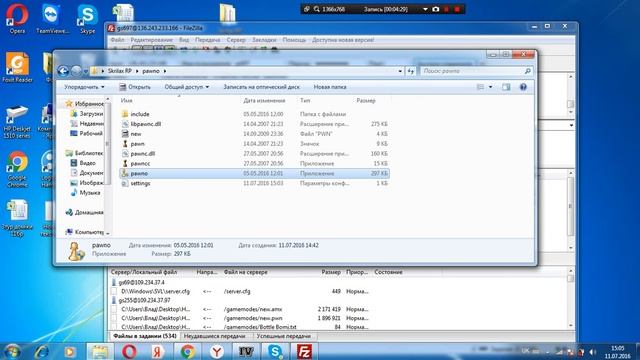This screenshot has width=640, height=360.
Task: Switch to Skype in the taskbar
Action: tap(275, 351)
